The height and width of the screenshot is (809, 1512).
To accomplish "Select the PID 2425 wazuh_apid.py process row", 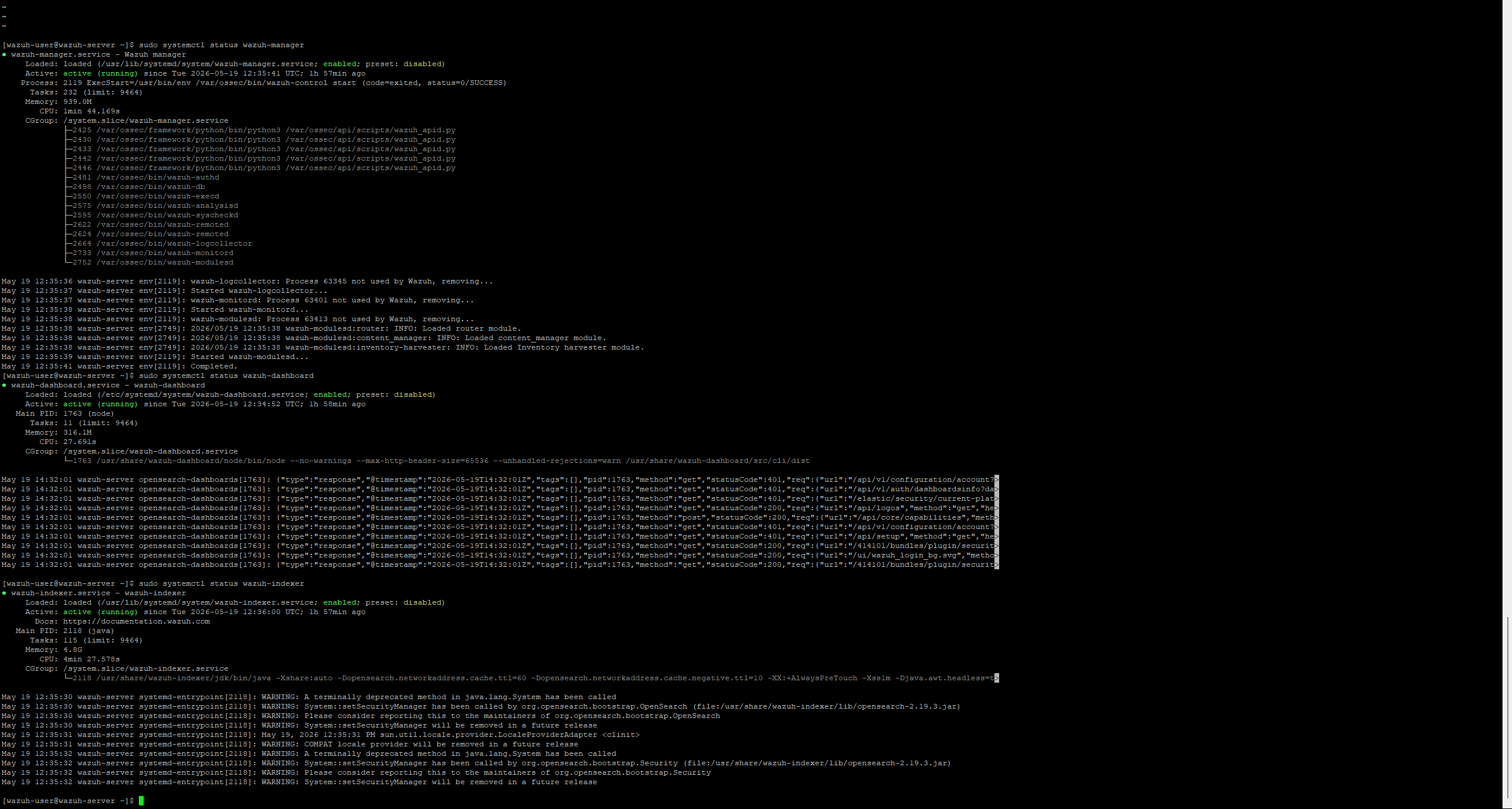I will point(260,130).
